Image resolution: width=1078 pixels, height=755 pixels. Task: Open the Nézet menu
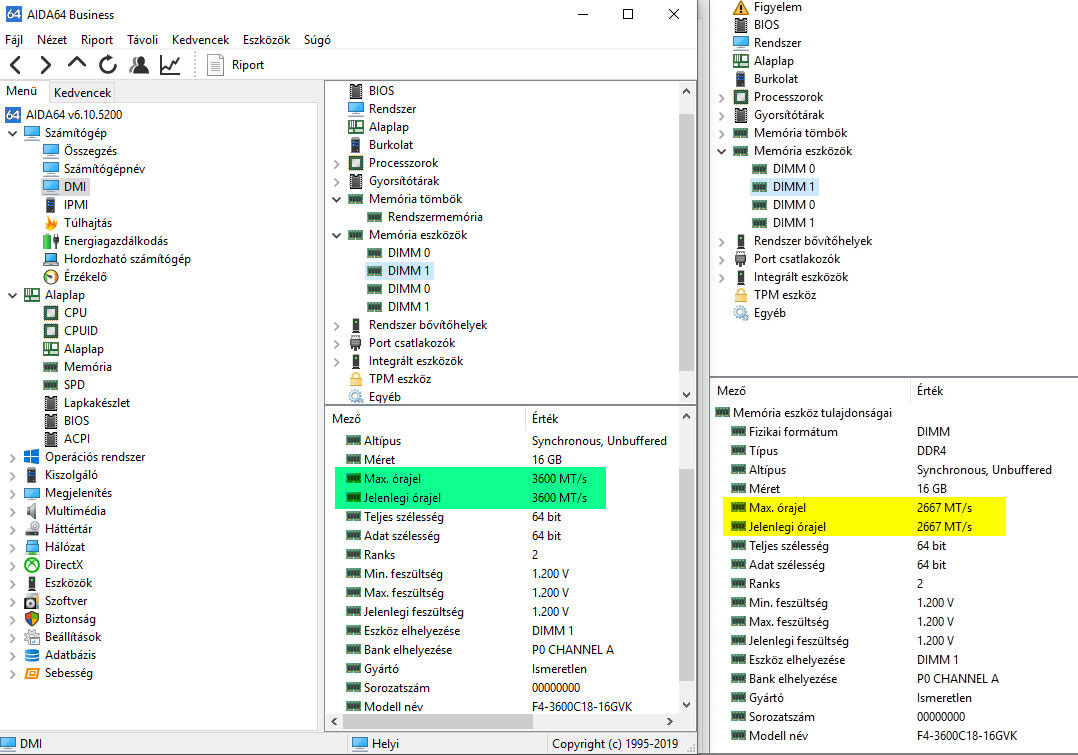click(52, 40)
